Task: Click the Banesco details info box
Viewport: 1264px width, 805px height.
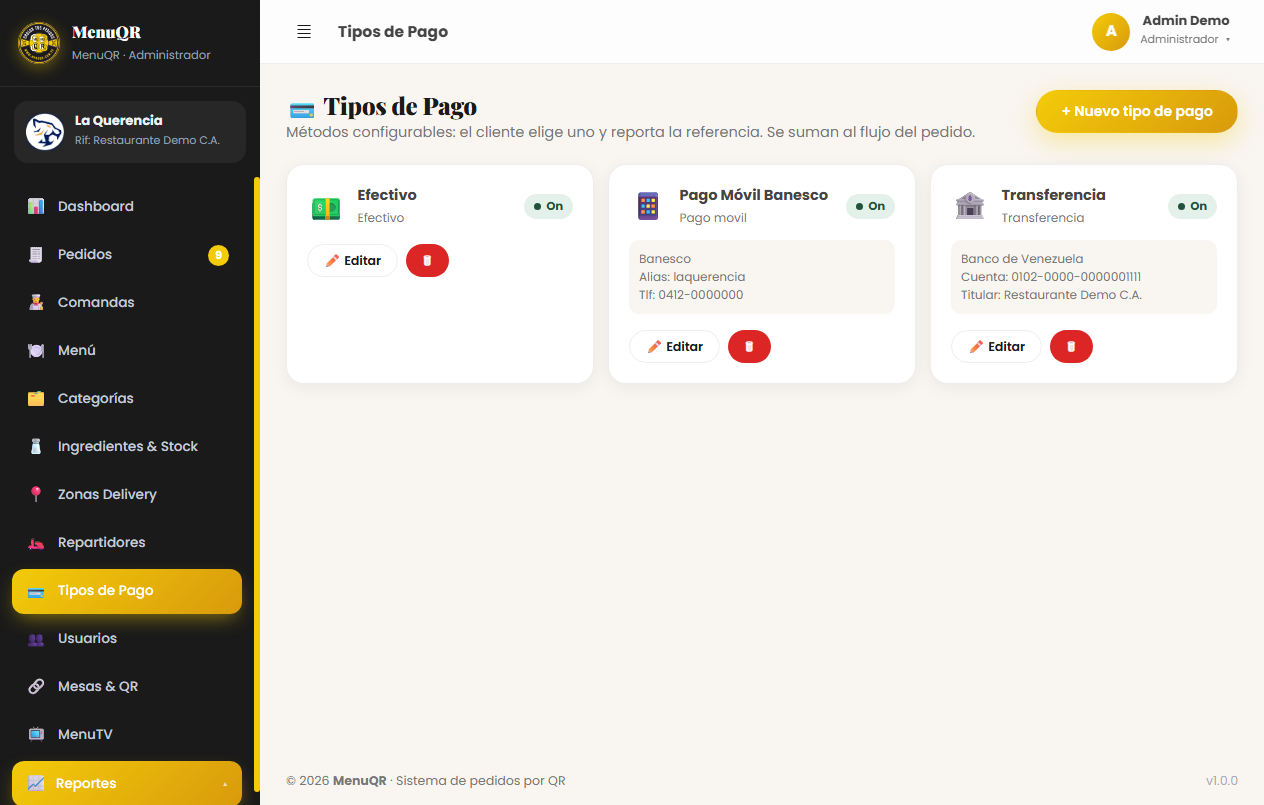Action: tap(762, 277)
